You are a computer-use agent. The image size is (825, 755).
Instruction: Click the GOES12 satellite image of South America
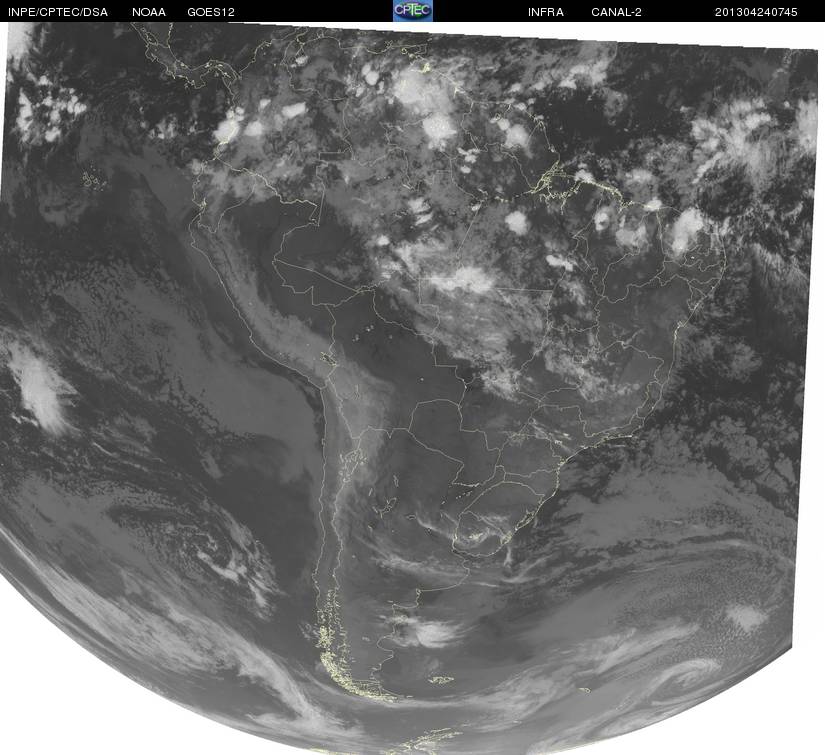click(x=412, y=388)
